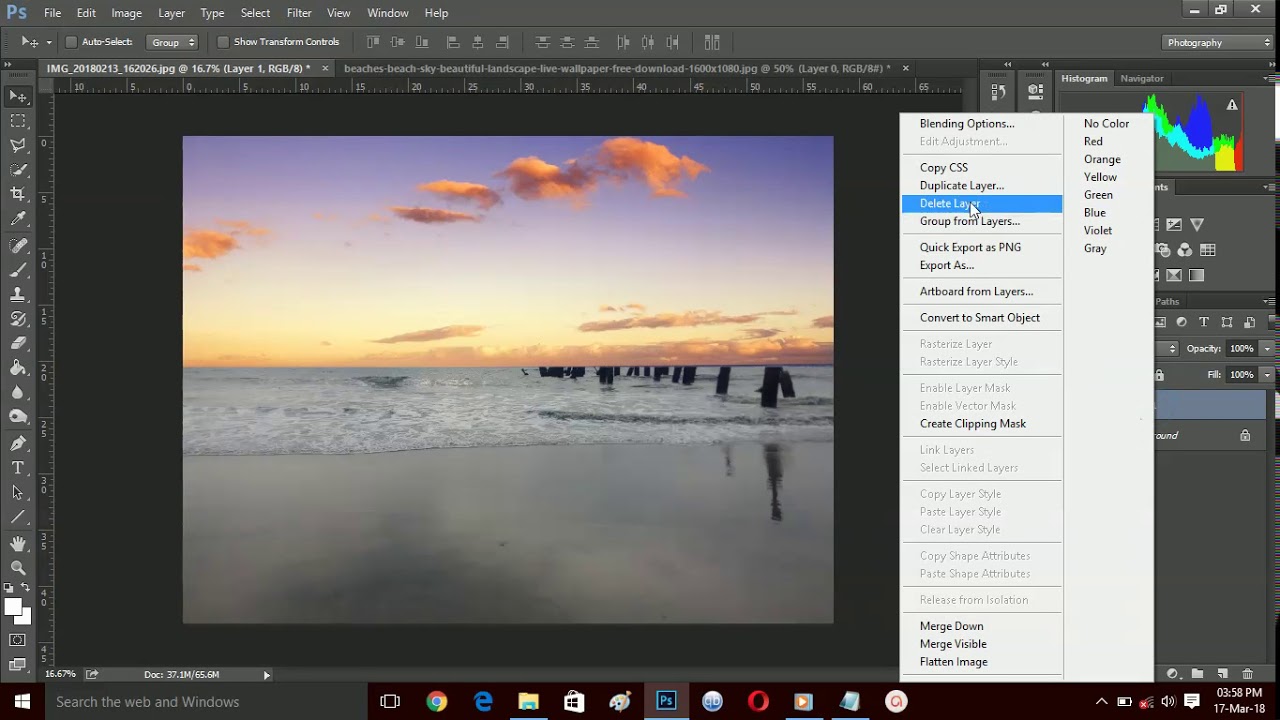Open the History panel icon in collapsed dock
This screenshot has width=1280, height=720.
(998, 92)
